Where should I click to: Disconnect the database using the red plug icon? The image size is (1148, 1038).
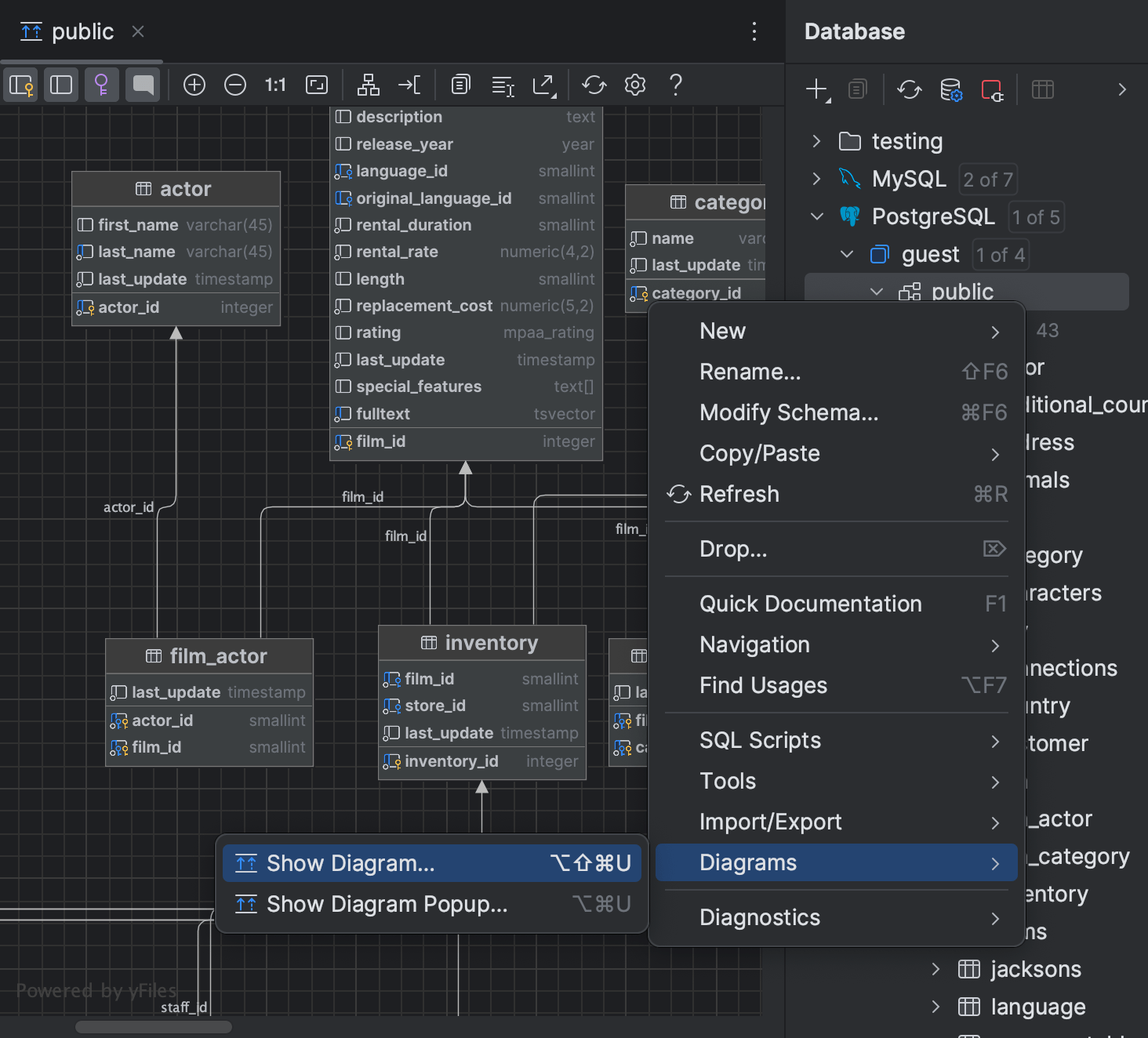(994, 89)
